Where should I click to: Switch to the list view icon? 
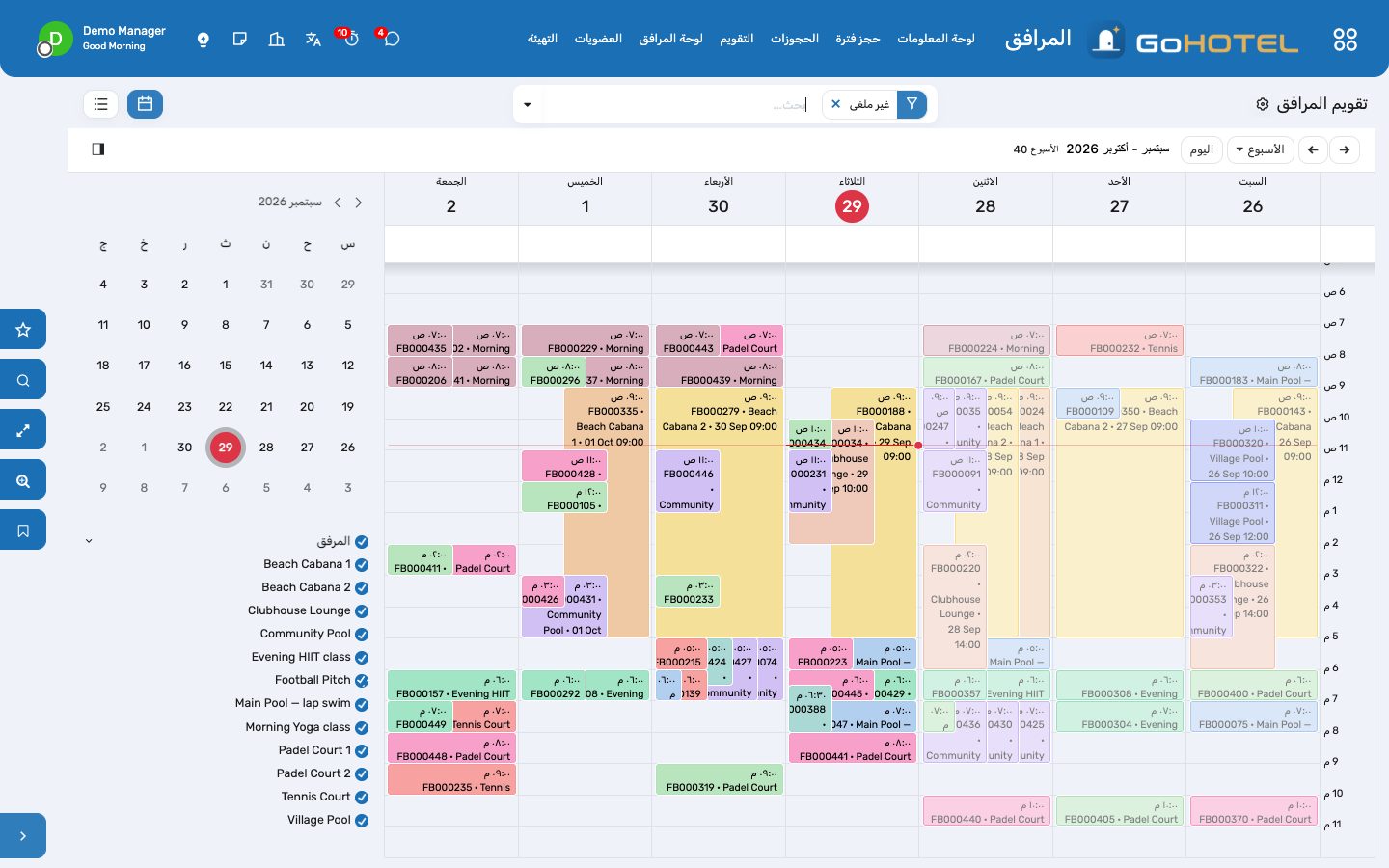click(101, 104)
